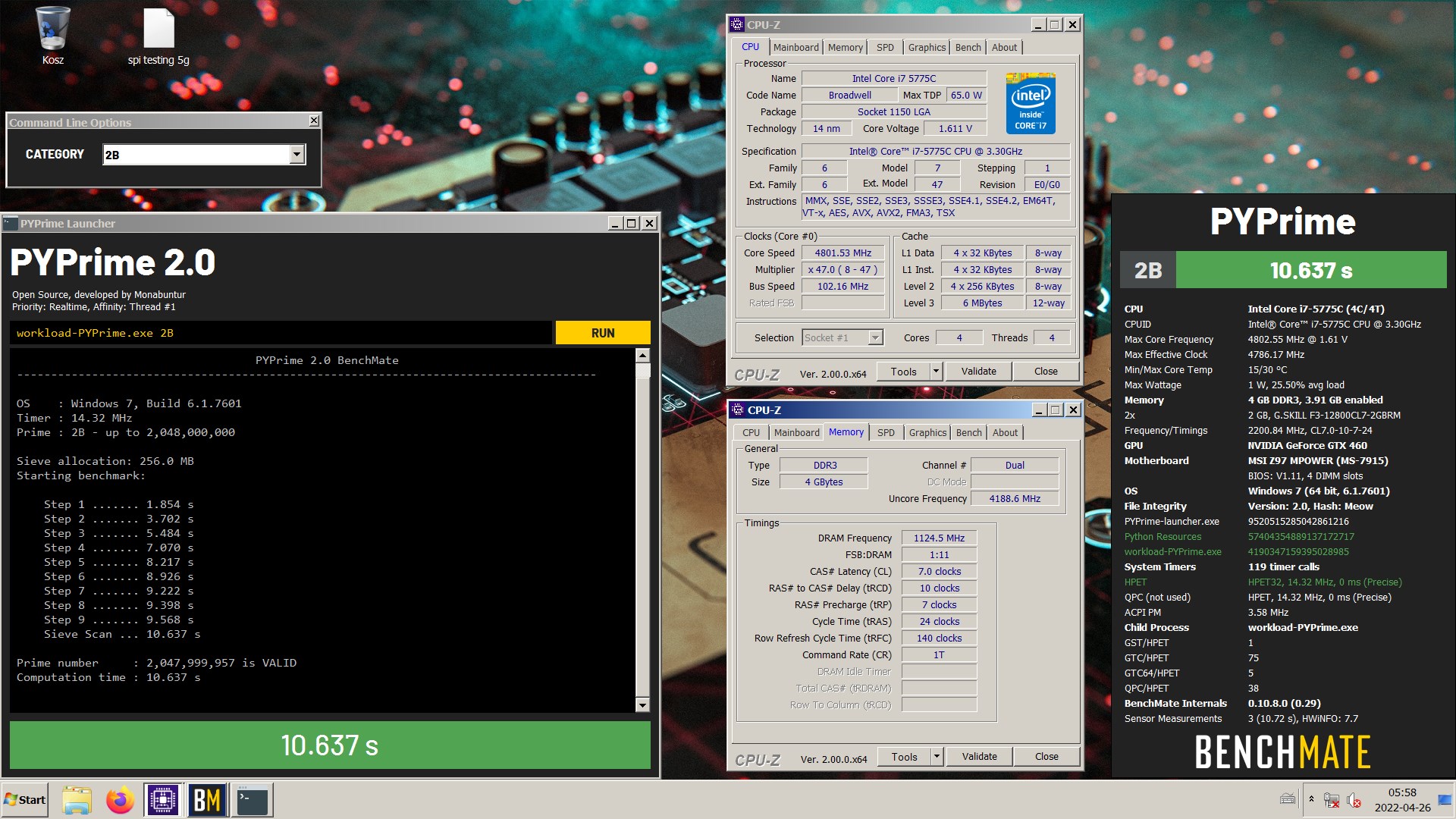Open the Socket #1 selection dropdown

tap(875, 337)
